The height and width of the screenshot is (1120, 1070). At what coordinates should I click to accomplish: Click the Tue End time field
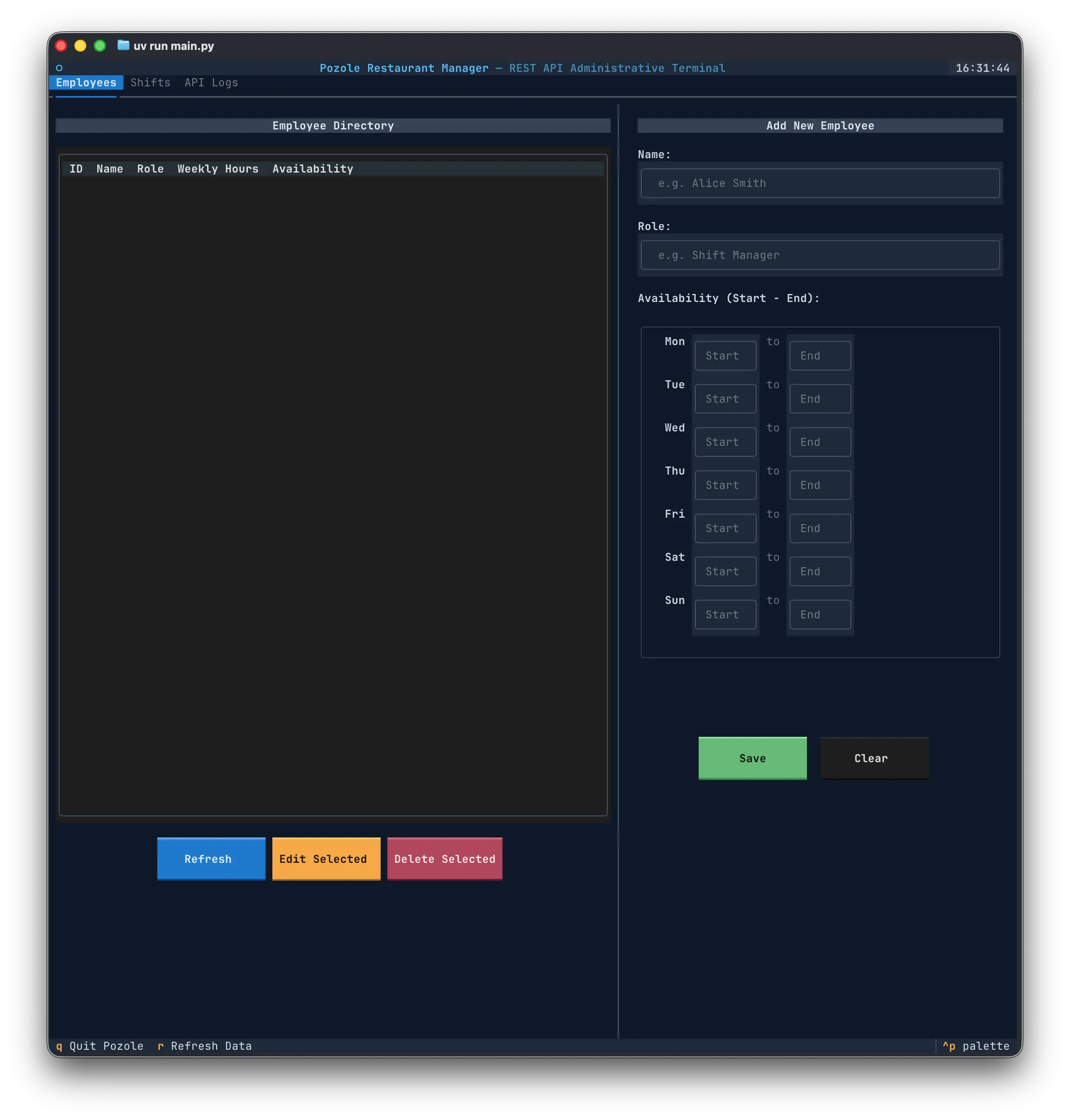click(x=820, y=398)
